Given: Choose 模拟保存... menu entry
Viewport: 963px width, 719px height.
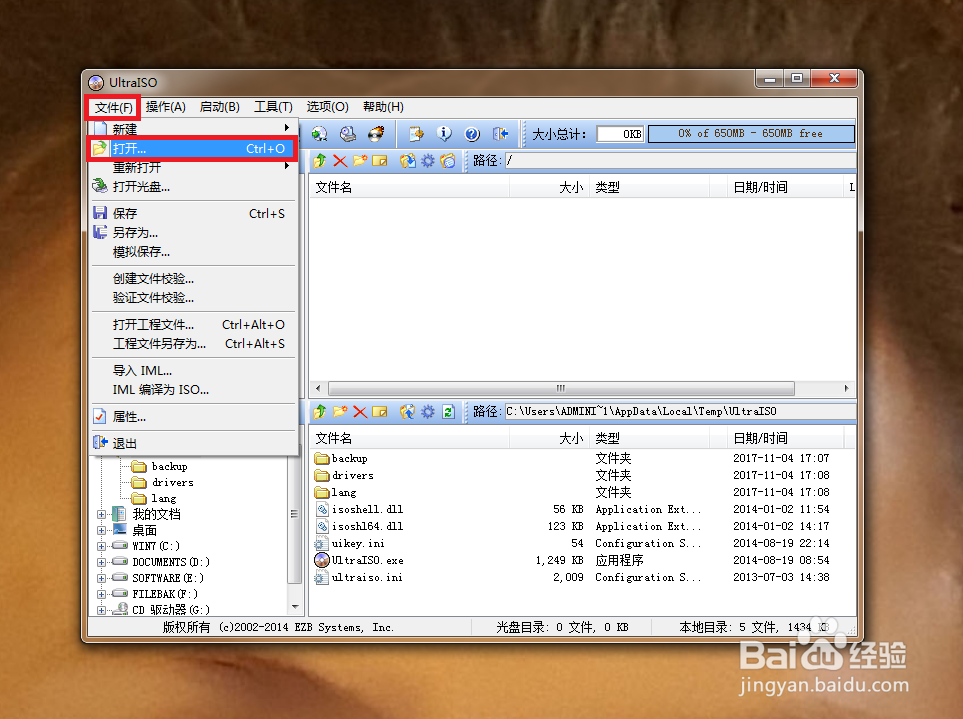Looking at the screenshot, I should [x=192, y=252].
